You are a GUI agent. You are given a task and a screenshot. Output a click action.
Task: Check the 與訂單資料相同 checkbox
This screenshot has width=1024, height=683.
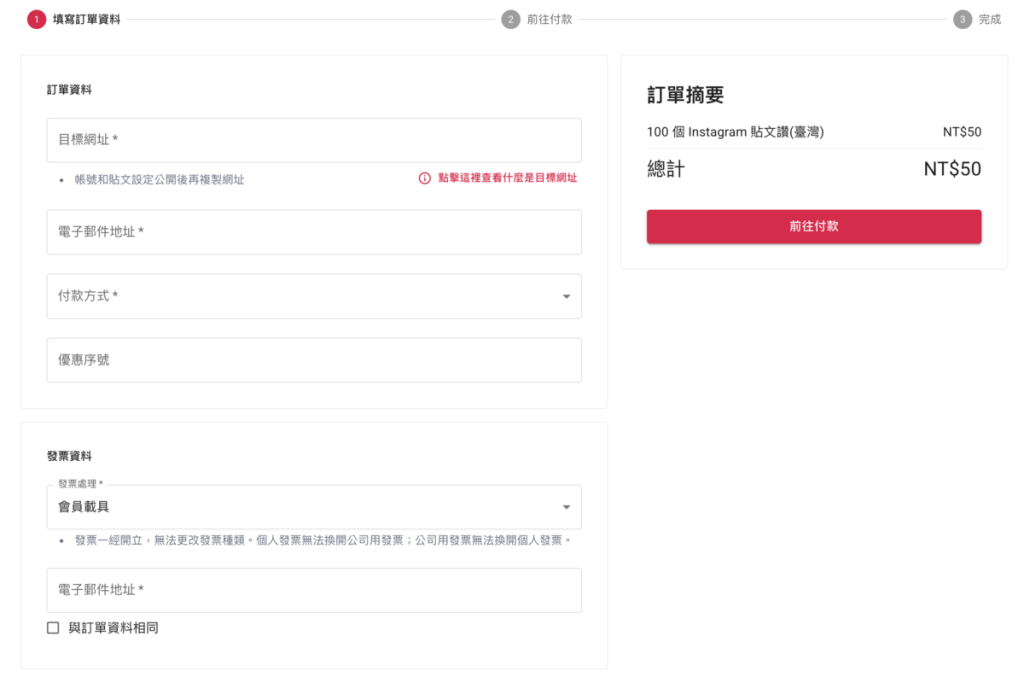tap(53, 627)
